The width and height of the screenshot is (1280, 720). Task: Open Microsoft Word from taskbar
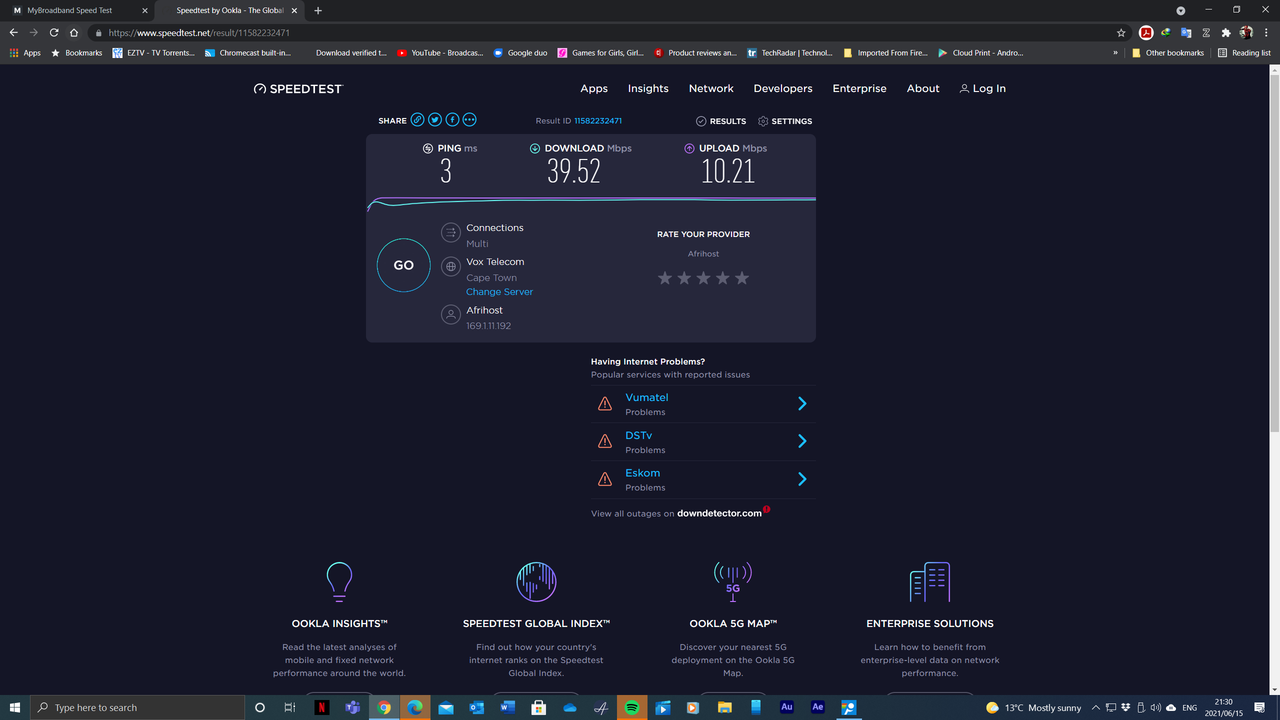coord(507,707)
